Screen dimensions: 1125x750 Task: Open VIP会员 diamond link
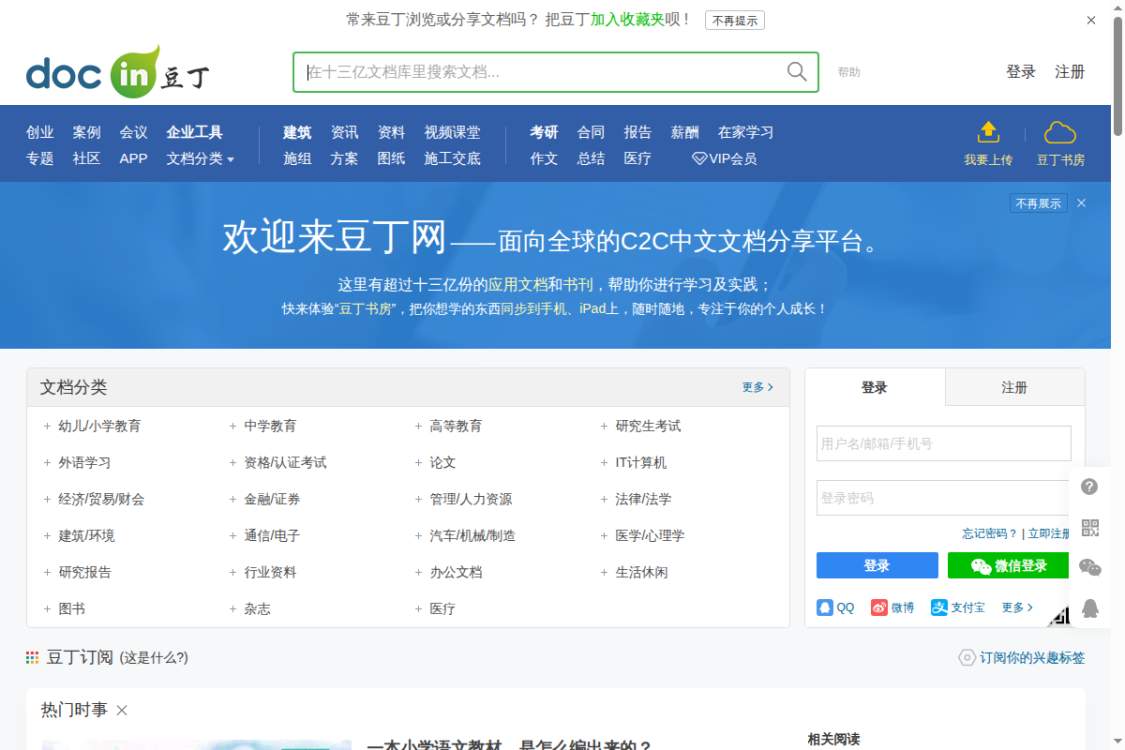pyautogui.click(x=724, y=159)
